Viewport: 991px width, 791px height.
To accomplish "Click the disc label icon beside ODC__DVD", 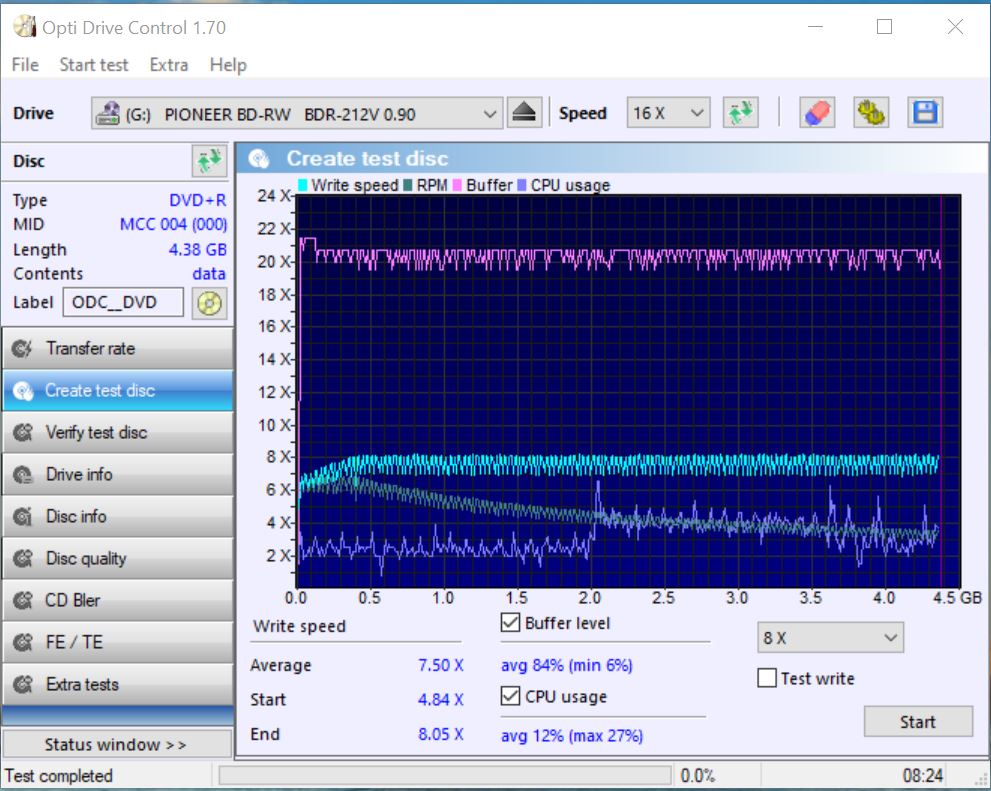I will (x=209, y=303).
